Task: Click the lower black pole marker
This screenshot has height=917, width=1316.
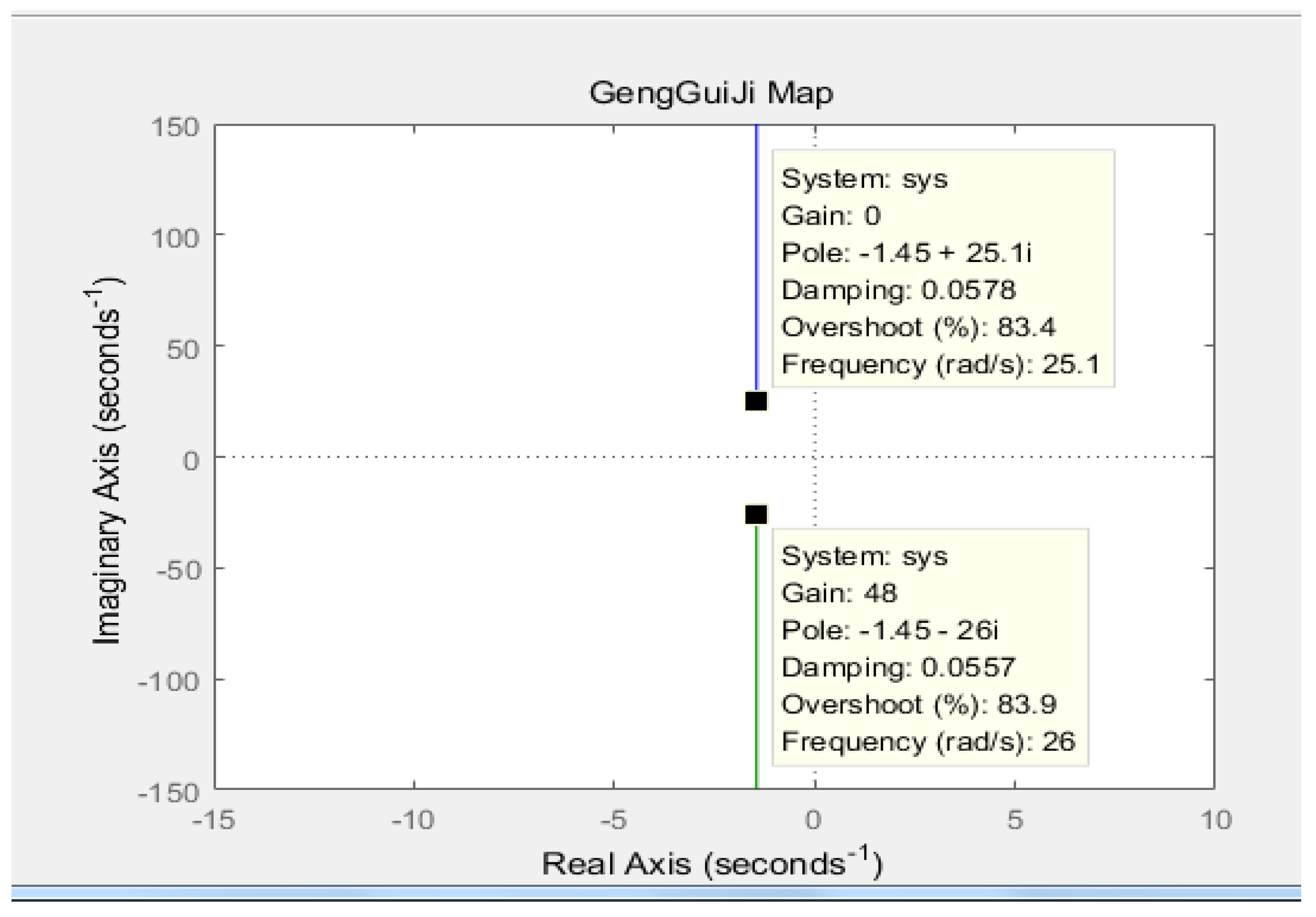Action: [x=756, y=515]
